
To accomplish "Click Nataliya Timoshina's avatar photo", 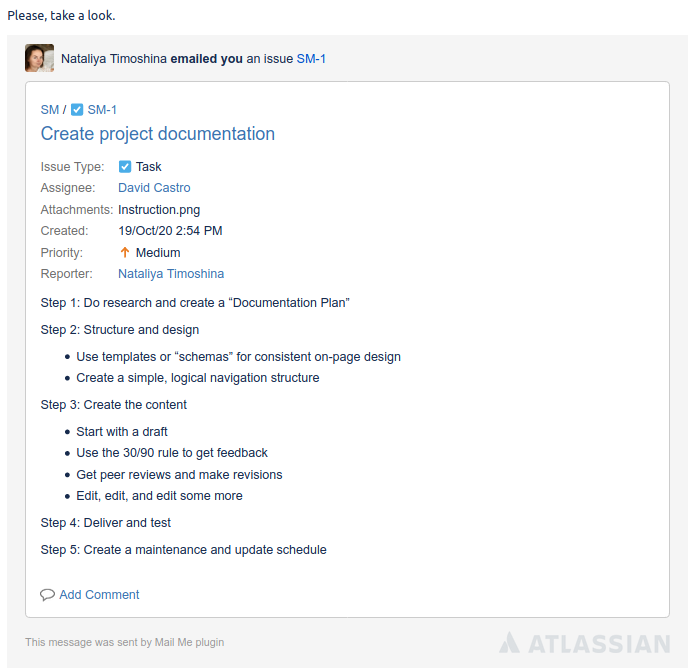I will point(39,58).
